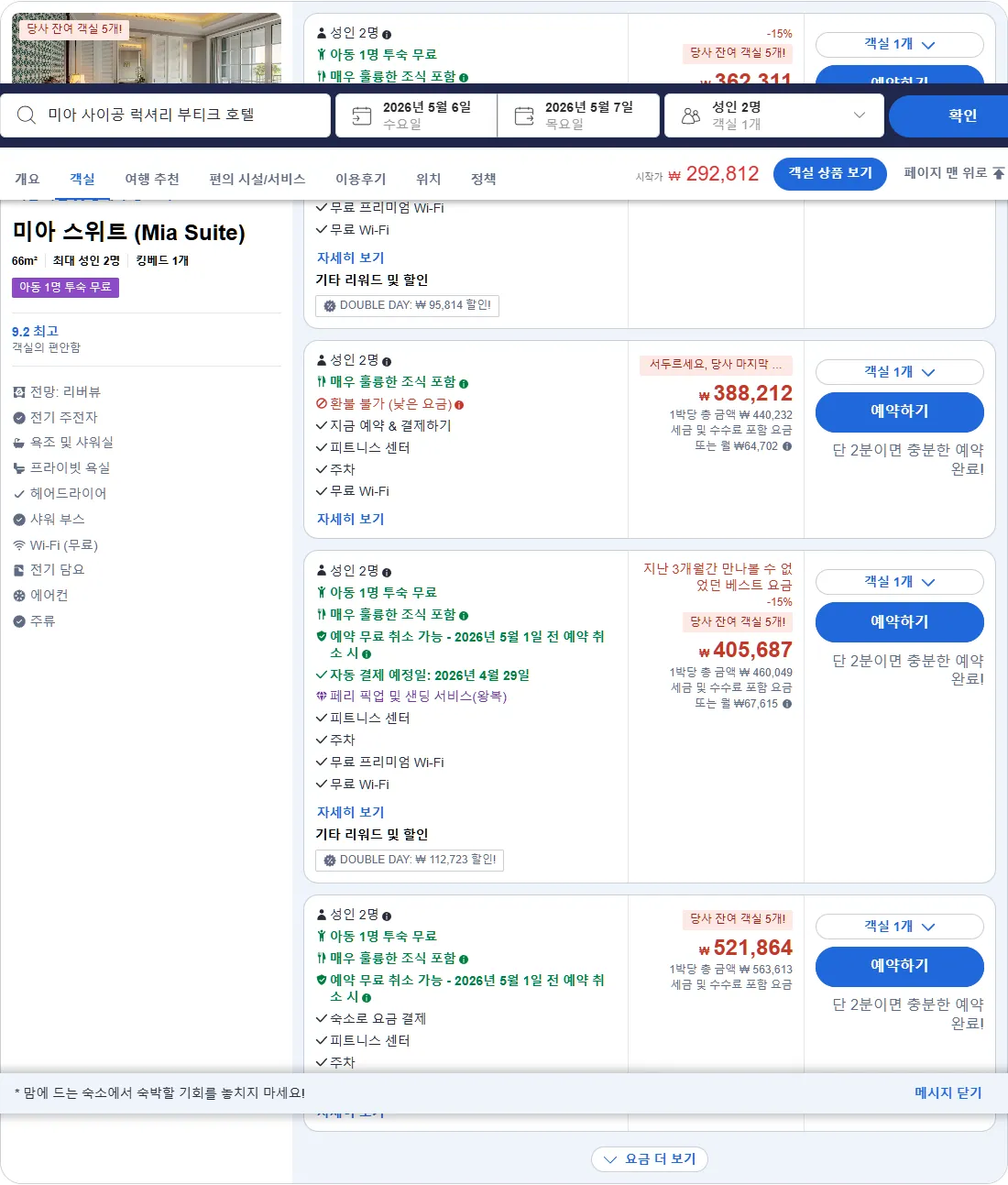The width and height of the screenshot is (1008, 1185).
Task: Click the 미아 스위트 (Mia Suite) room title
Action: 128,232
